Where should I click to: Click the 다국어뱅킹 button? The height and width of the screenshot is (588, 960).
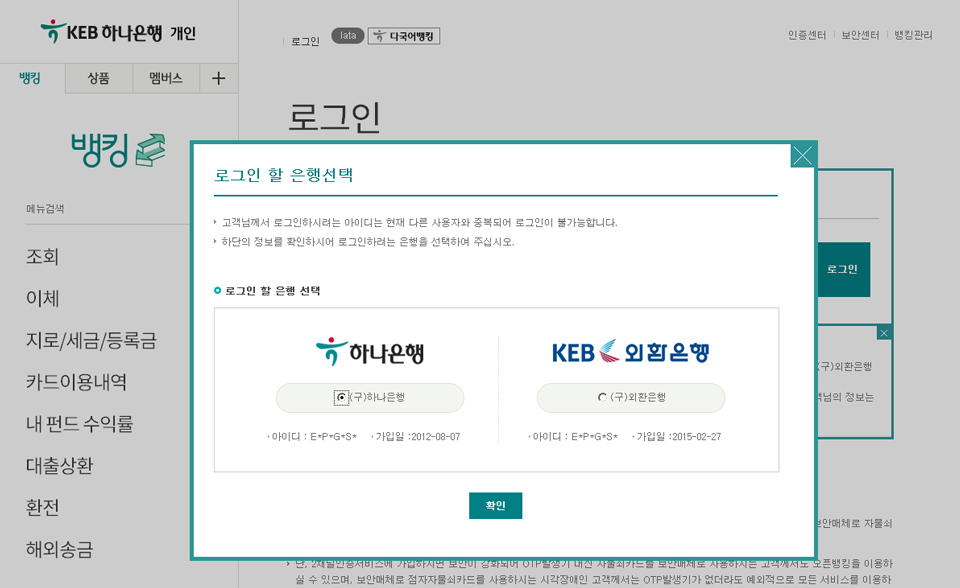coord(403,36)
